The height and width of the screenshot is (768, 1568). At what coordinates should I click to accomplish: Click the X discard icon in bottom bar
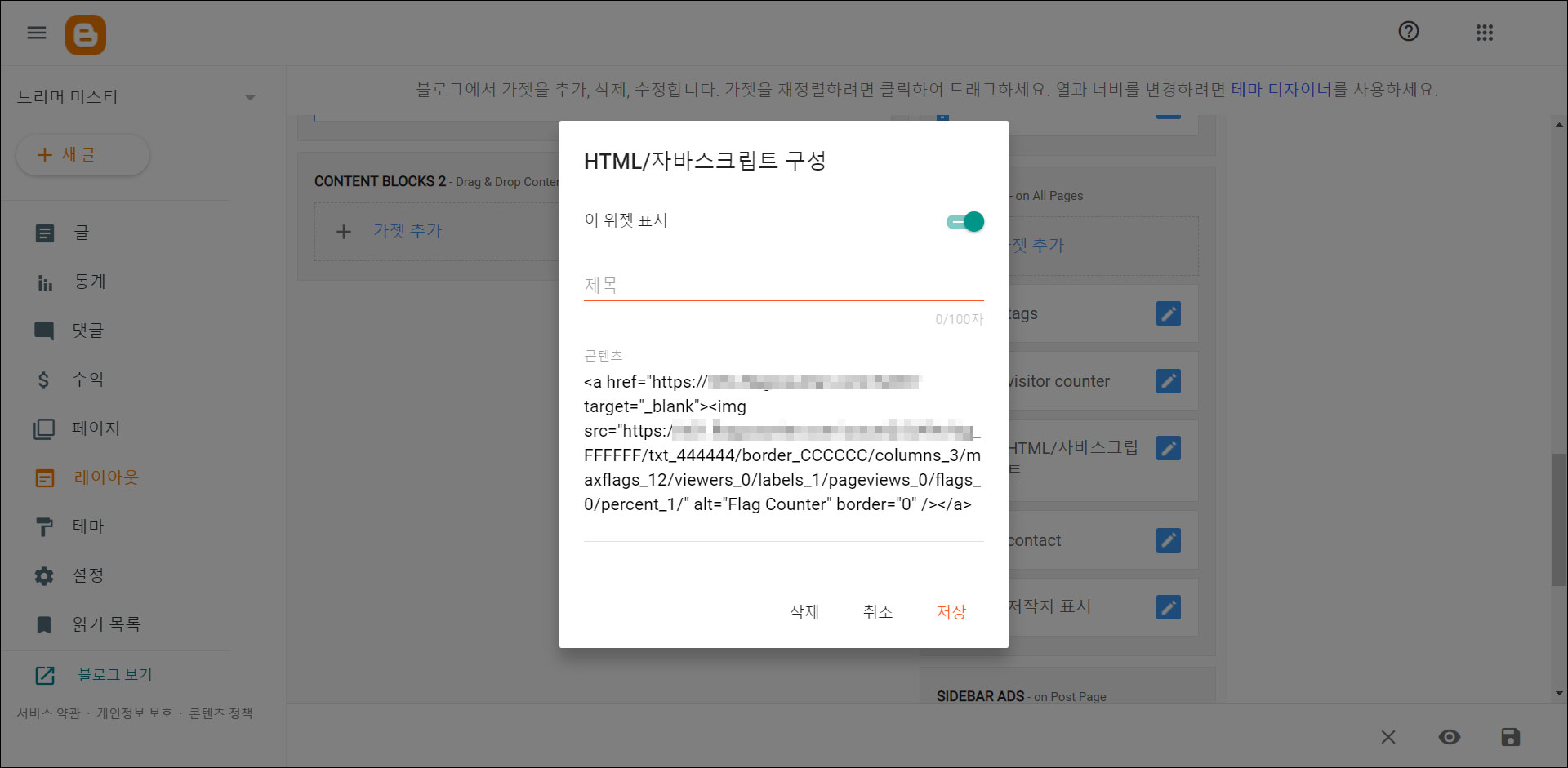1388,737
